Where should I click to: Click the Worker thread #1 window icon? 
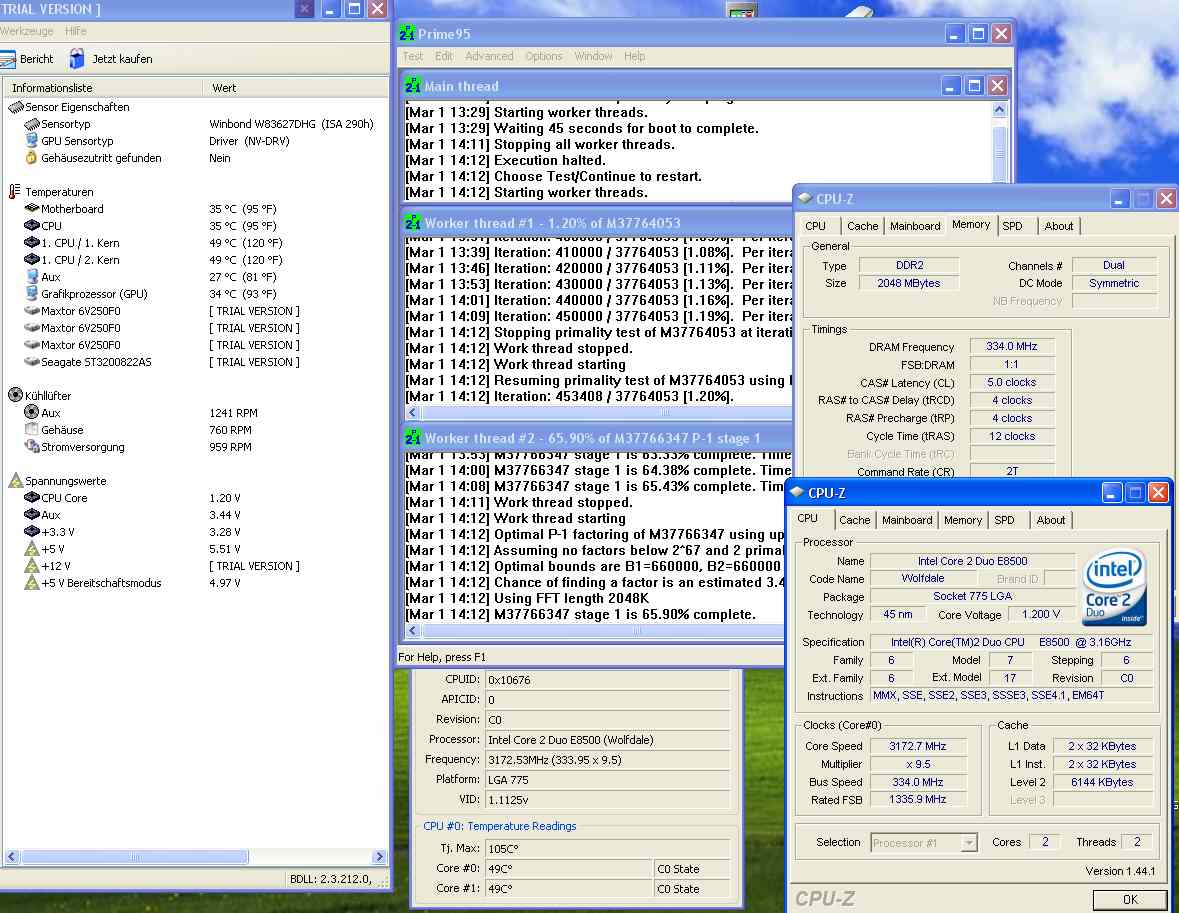[413, 223]
